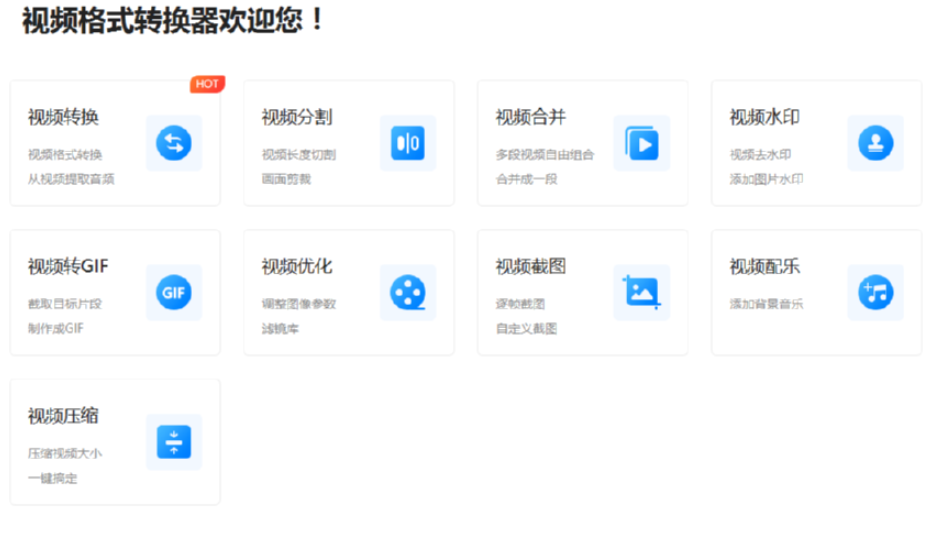Click the 视频优化 film reel icon
This screenshot has height=537, width=942.
click(408, 293)
